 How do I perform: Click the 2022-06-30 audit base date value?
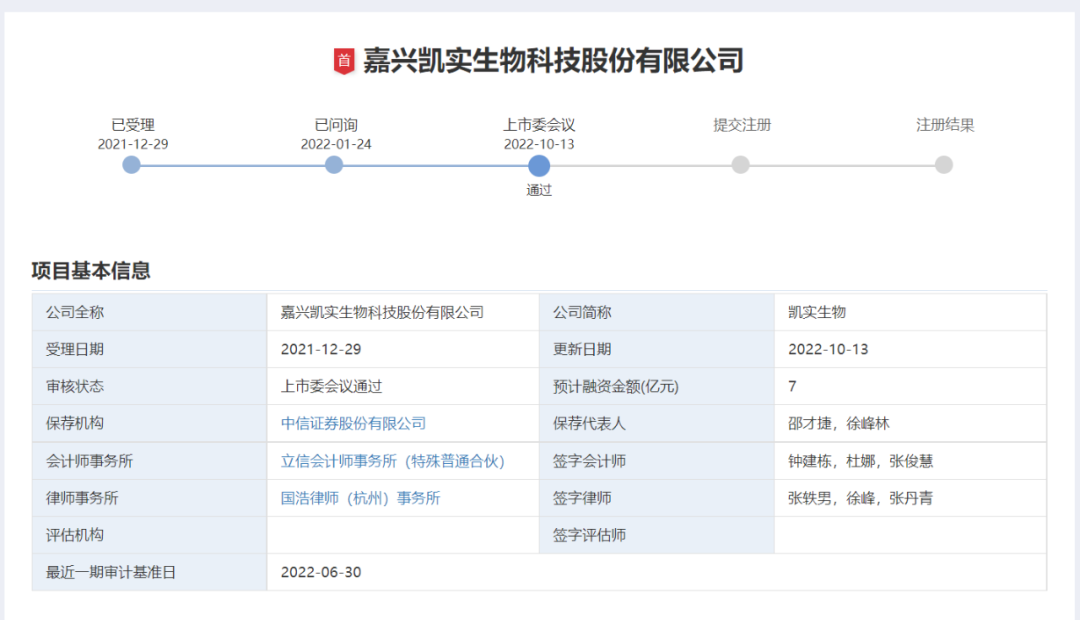(x=321, y=572)
